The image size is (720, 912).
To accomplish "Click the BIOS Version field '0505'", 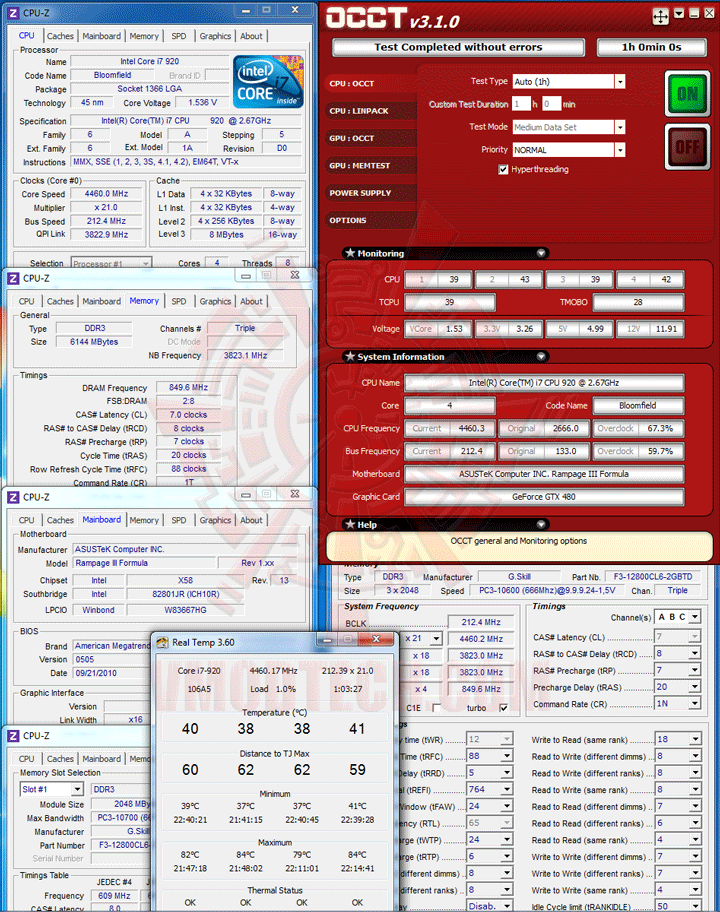I will click(111, 660).
